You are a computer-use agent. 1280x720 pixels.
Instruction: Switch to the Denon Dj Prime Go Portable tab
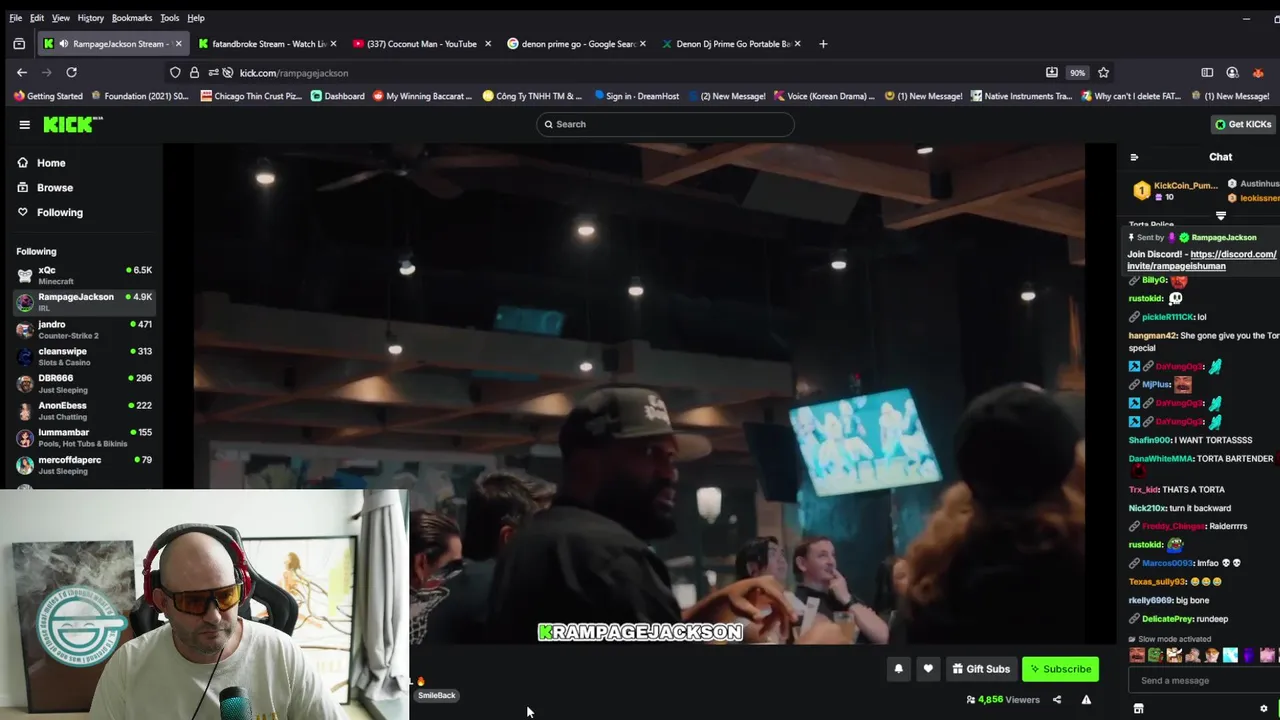point(730,44)
